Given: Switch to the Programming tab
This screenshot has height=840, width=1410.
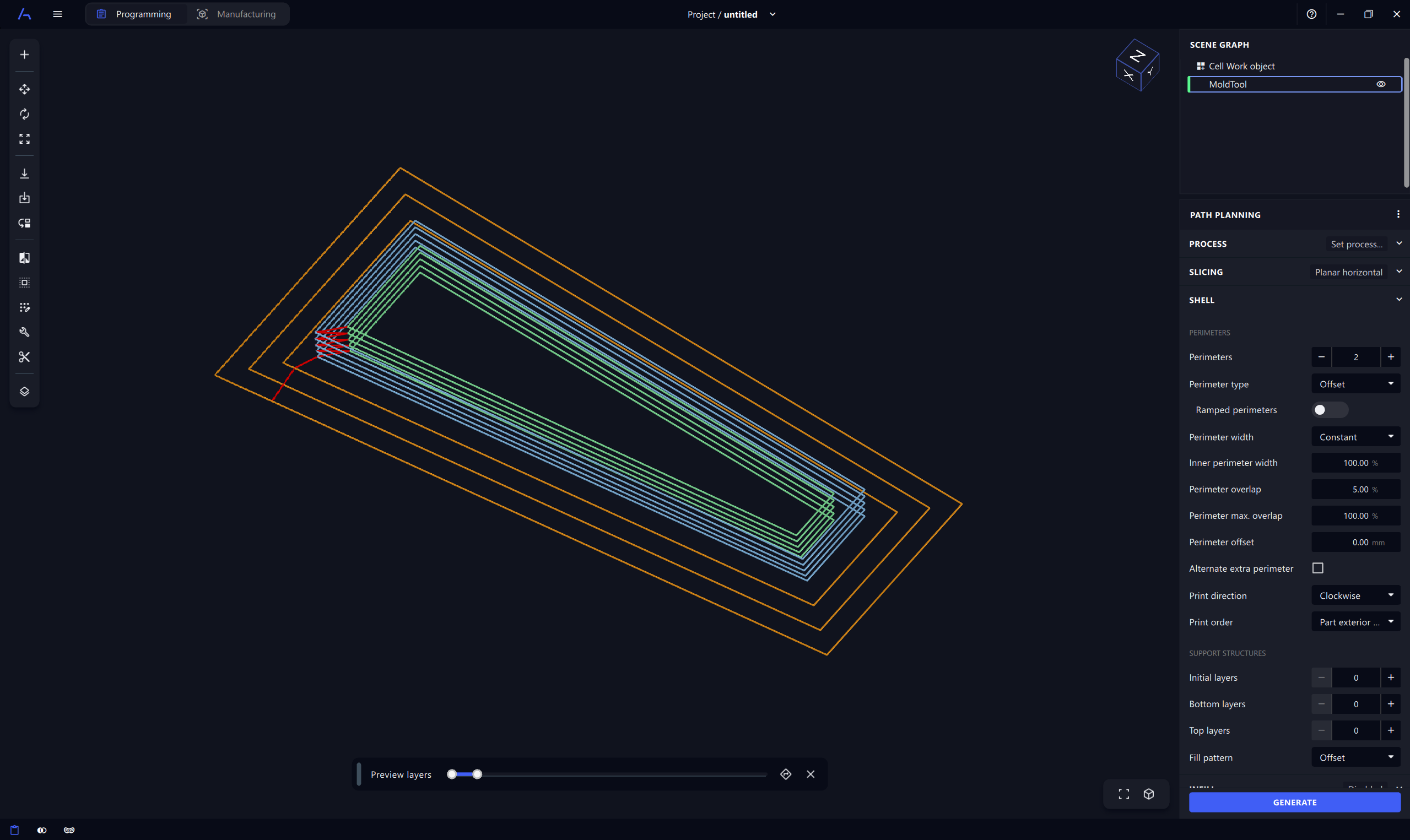Looking at the screenshot, I should [134, 14].
